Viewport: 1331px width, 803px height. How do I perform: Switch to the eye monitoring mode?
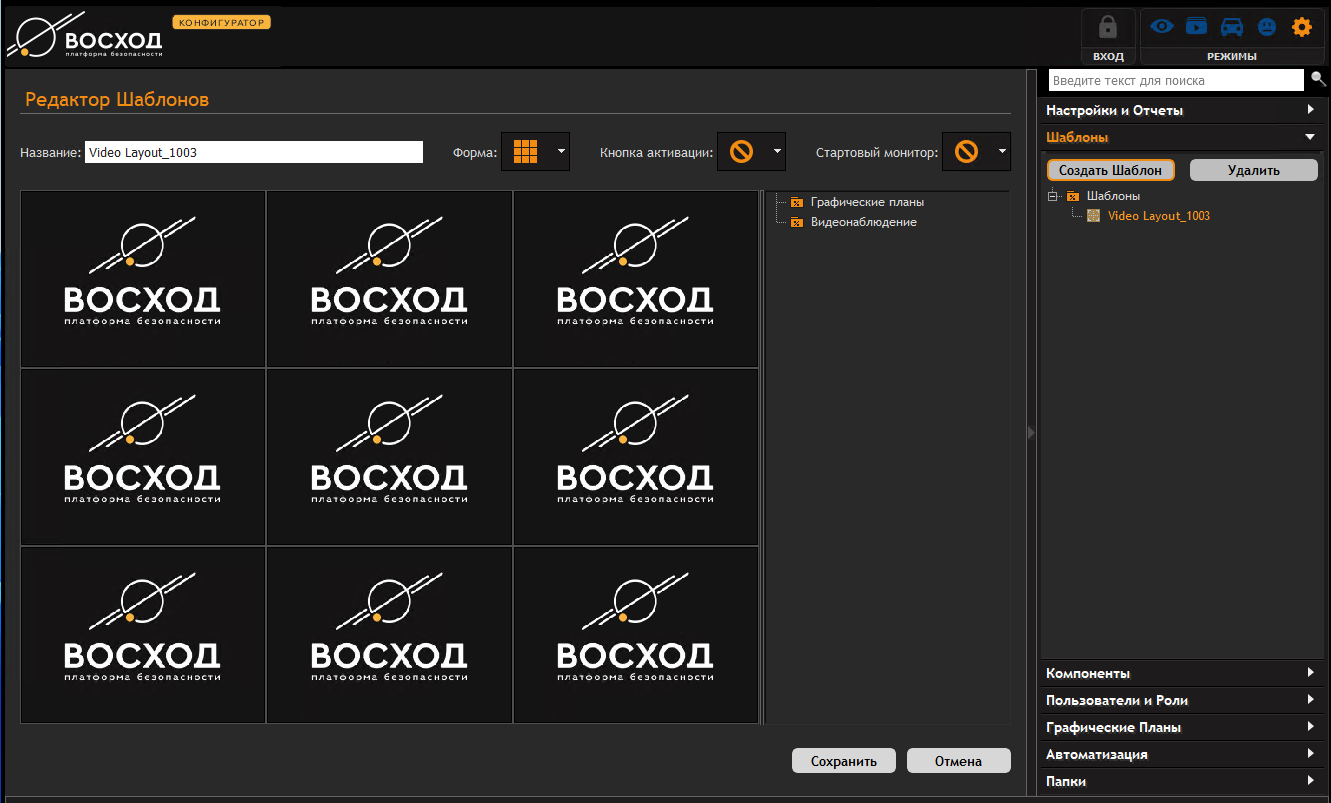pyautogui.click(x=1162, y=27)
